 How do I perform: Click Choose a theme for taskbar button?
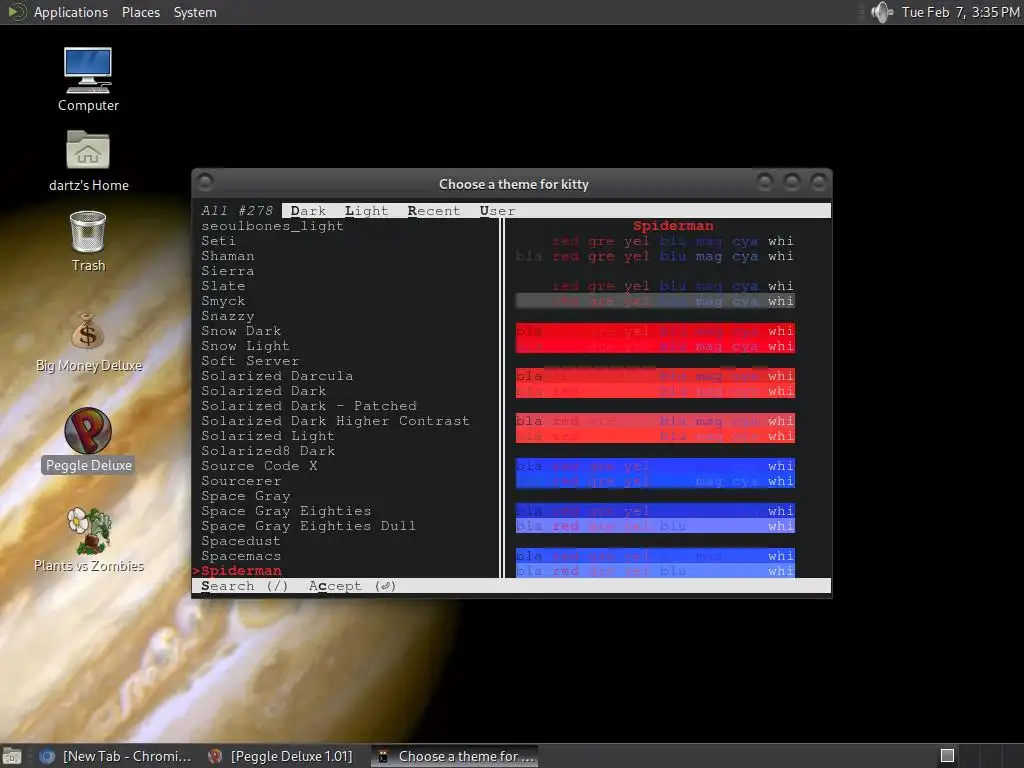pyautogui.click(x=456, y=756)
